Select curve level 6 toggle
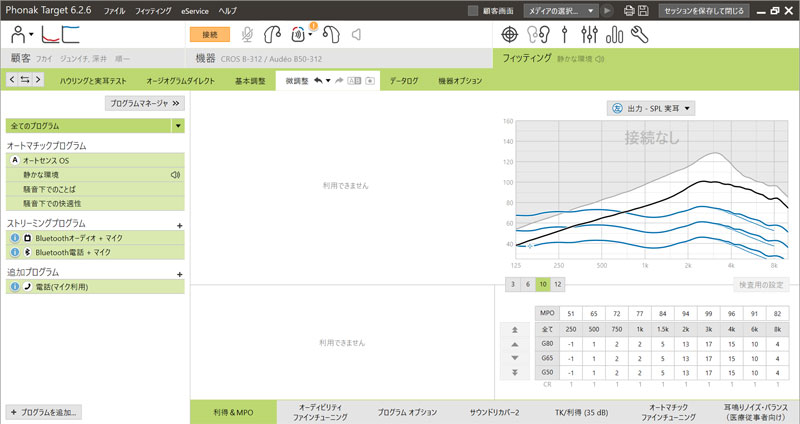This screenshot has width=800, height=424. tap(528, 284)
